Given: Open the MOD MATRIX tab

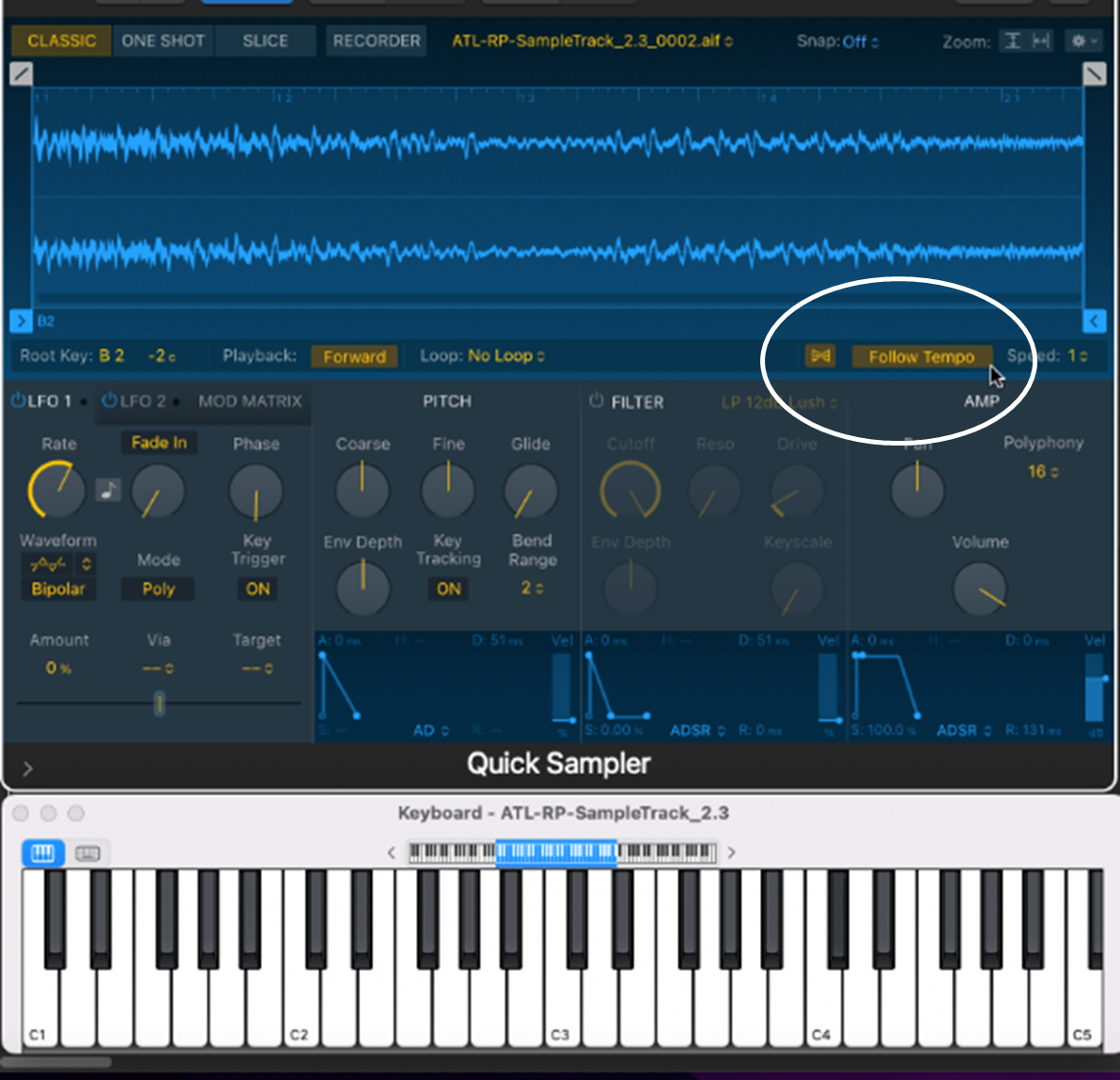Looking at the screenshot, I should [250, 401].
